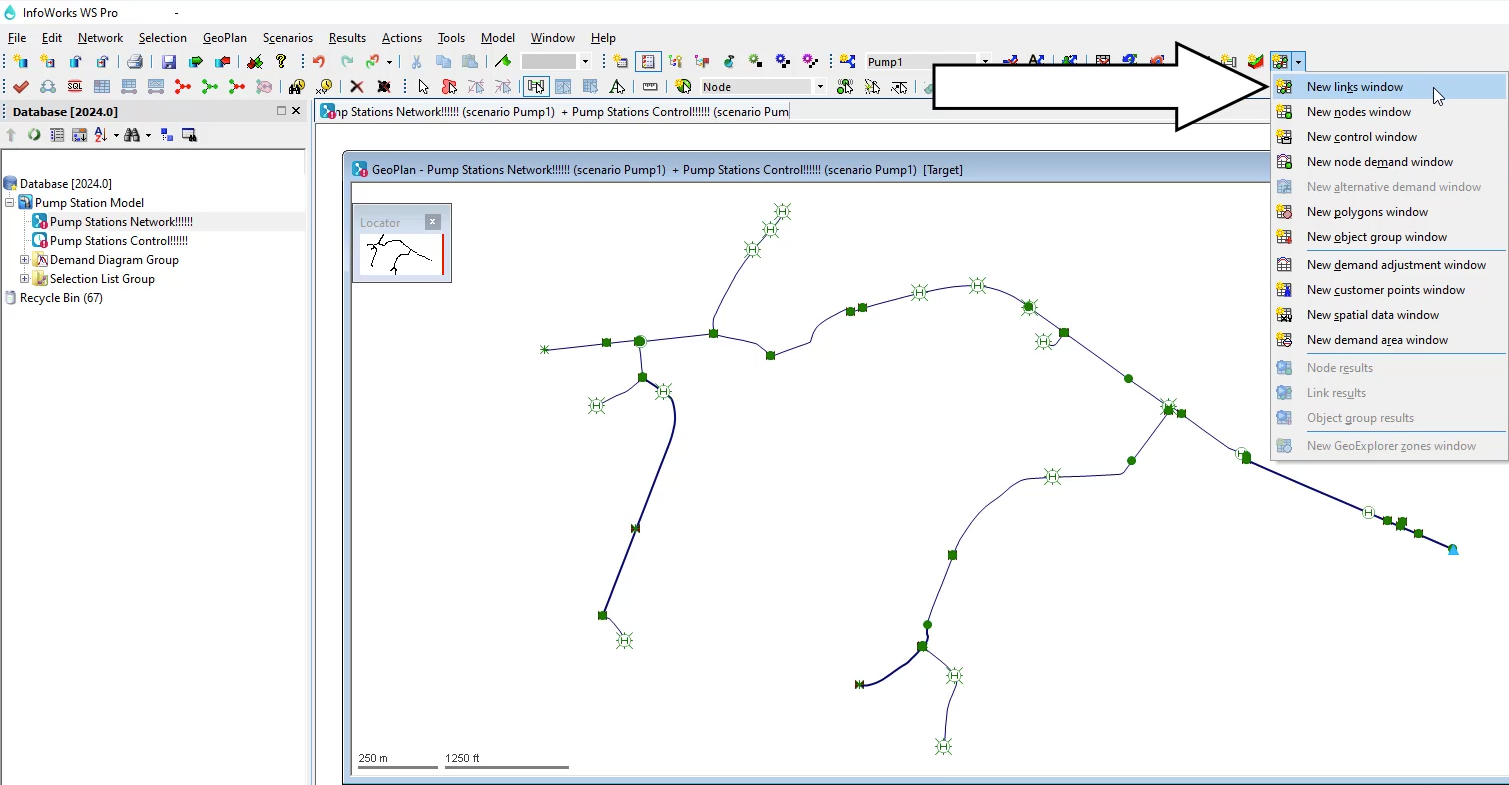Collapse the Pump Station Model tree node
This screenshot has height=785, width=1509.
tap(10, 203)
